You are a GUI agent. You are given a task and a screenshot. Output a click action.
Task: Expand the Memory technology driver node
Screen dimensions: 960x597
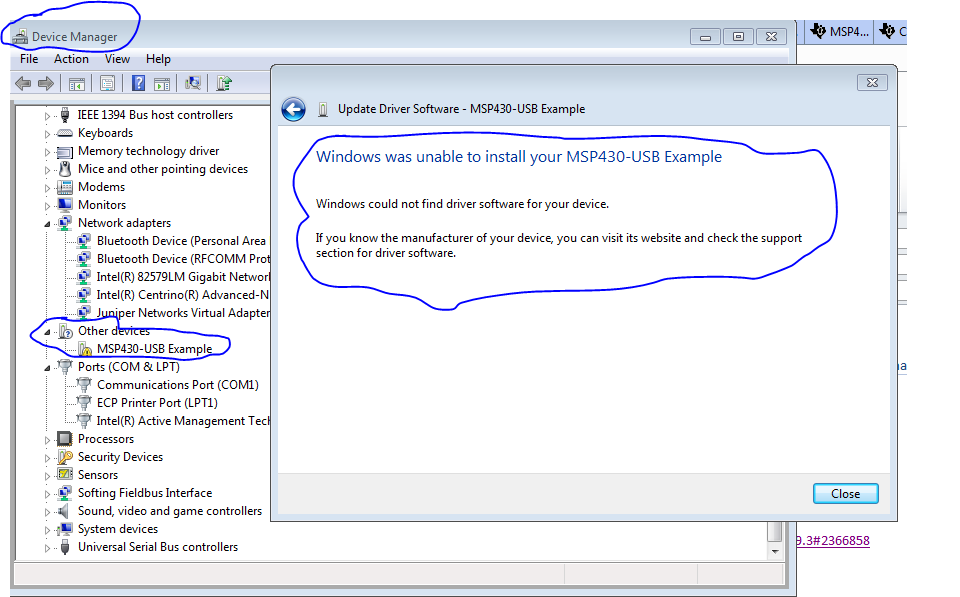47,151
